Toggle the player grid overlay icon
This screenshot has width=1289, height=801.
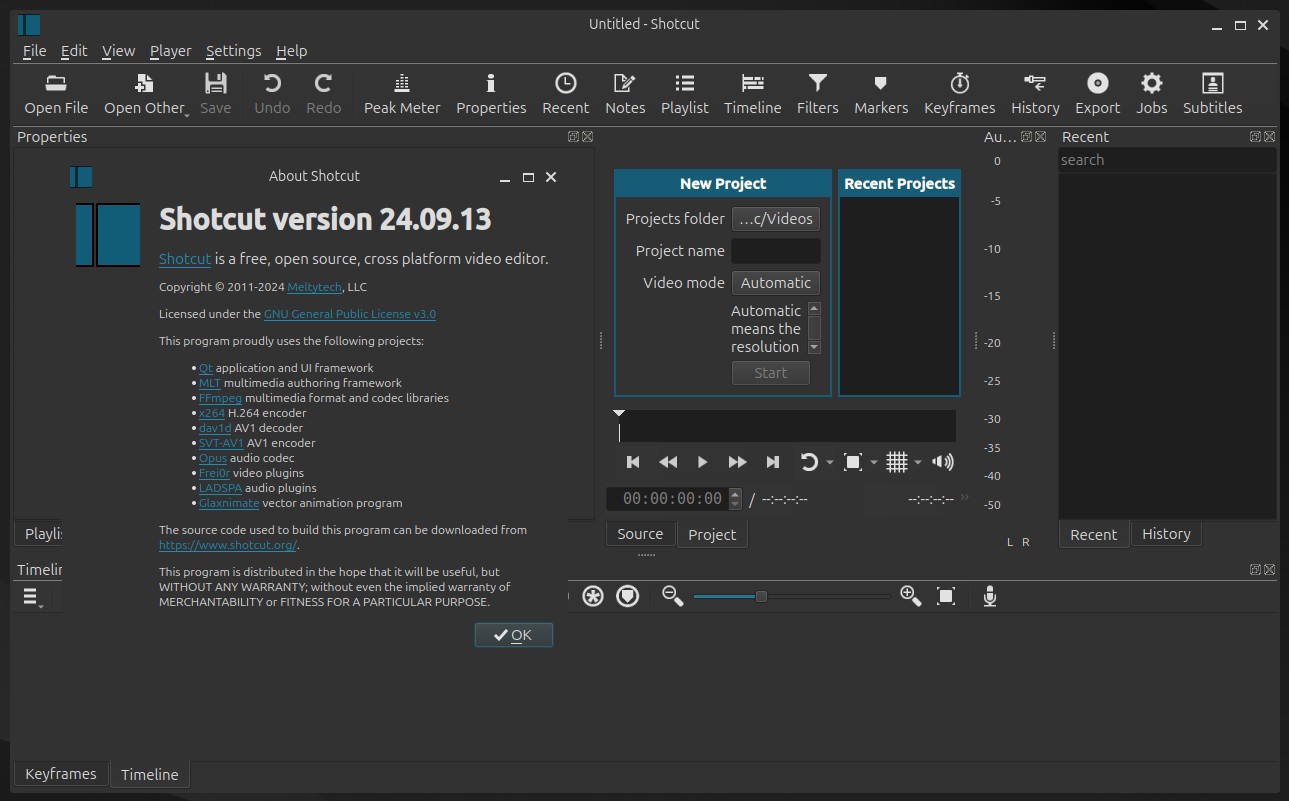click(x=897, y=462)
